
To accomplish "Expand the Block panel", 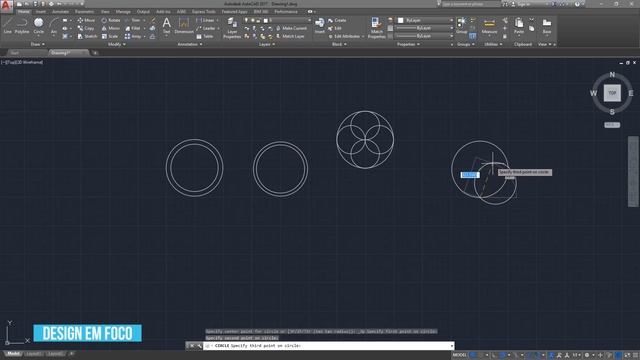I will [339, 44].
